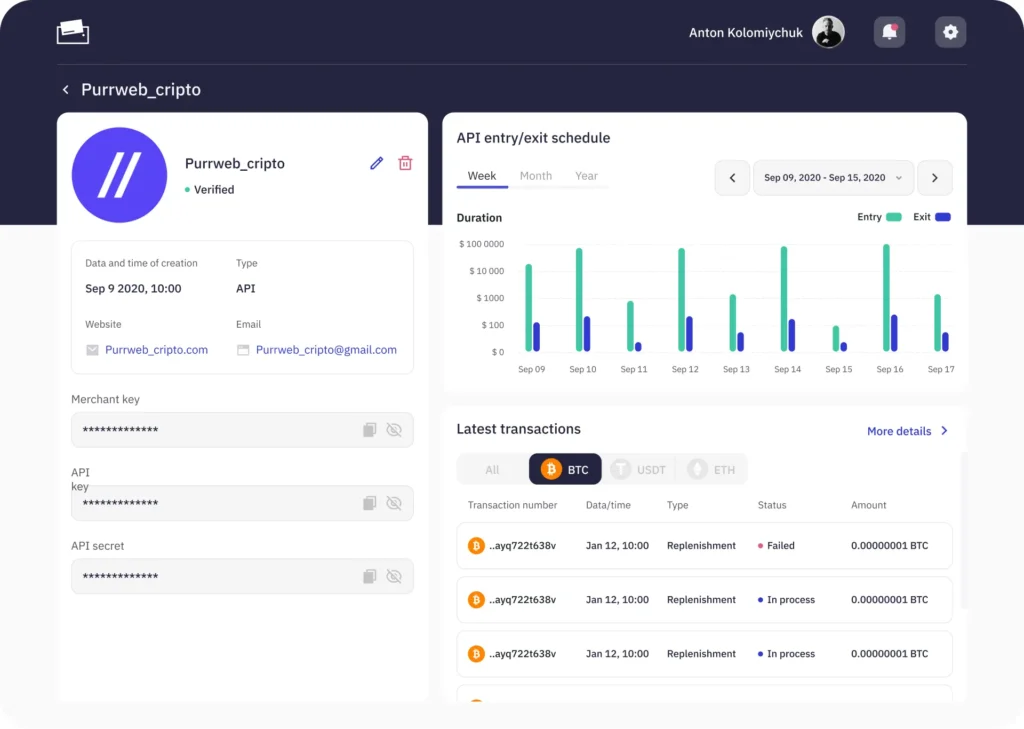The width and height of the screenshot is (1024, 729).
Task: Click the green Entry legend swatch
Action: coord(893,217)
